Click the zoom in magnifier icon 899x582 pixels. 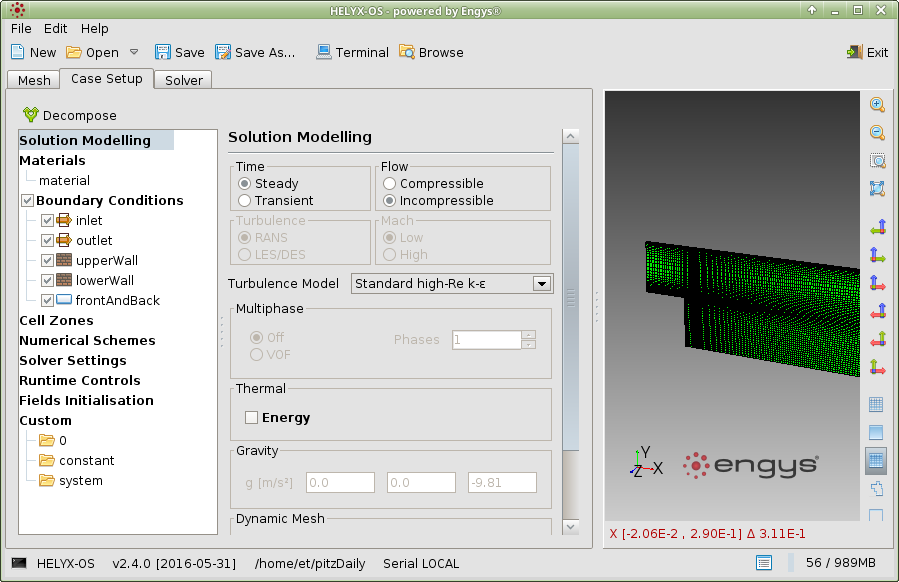[x=877, y=104]
